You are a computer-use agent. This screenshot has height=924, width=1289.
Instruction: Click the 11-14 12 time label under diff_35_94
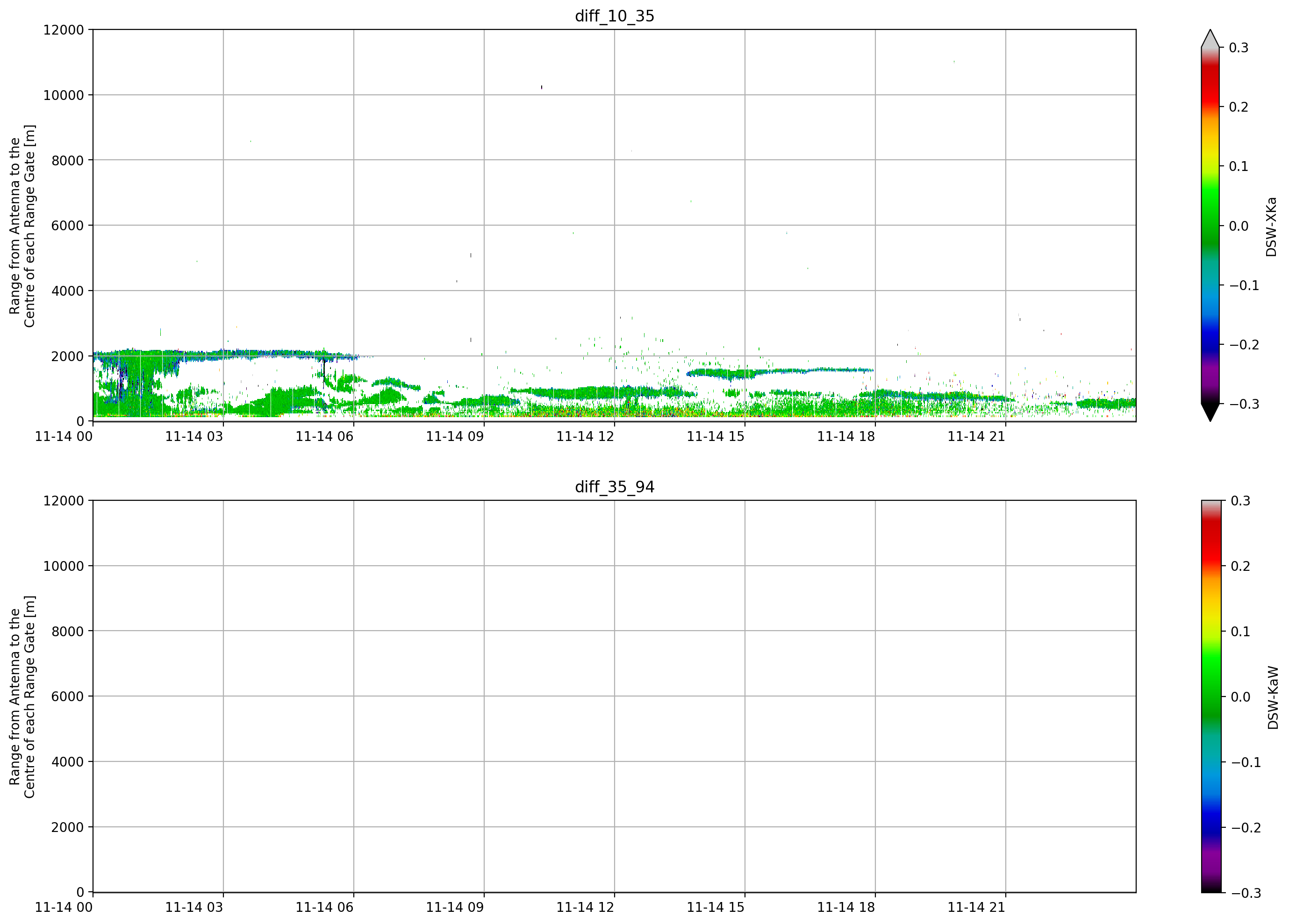(x=586, y=907)
